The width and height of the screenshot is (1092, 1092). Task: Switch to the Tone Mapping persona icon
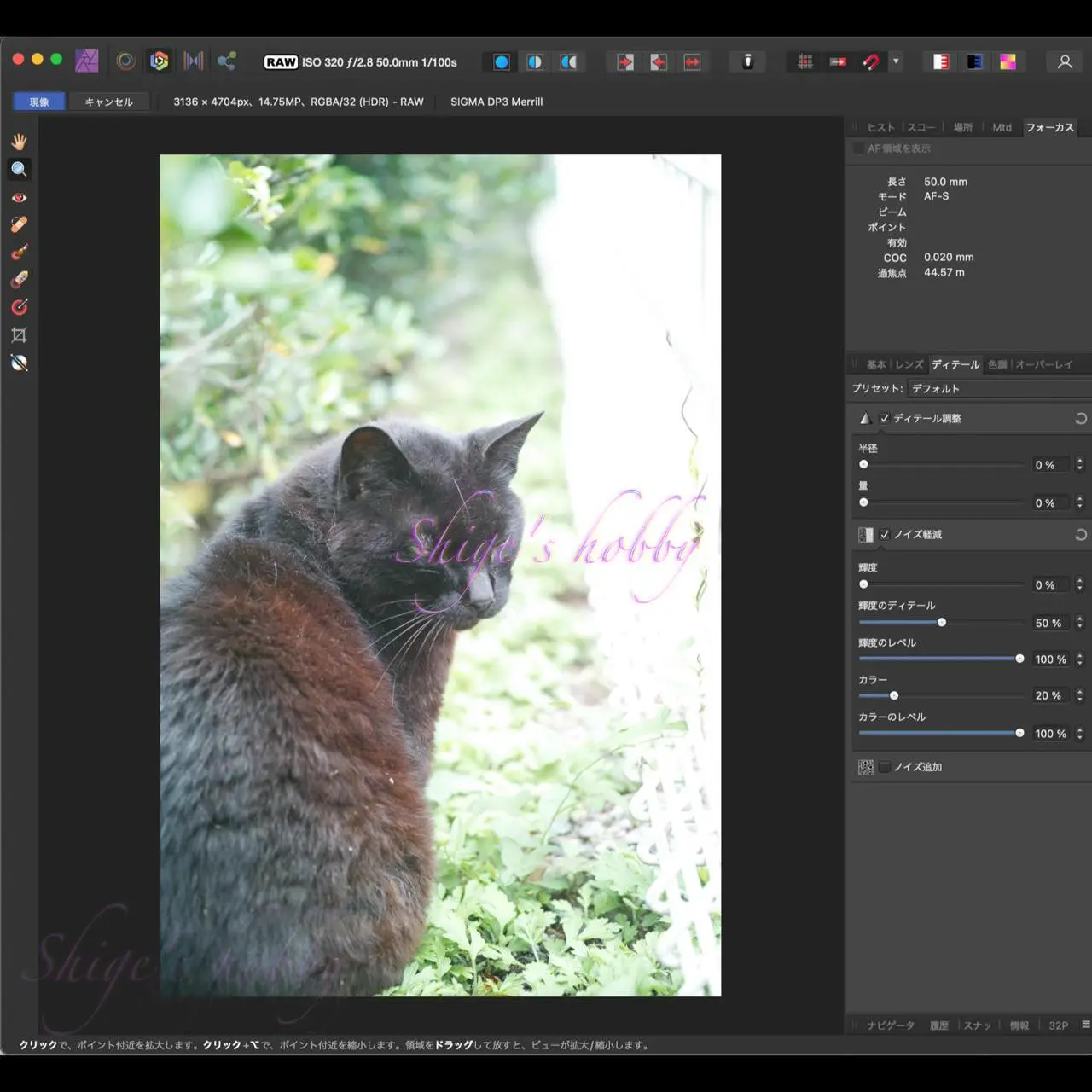(194, 61)
